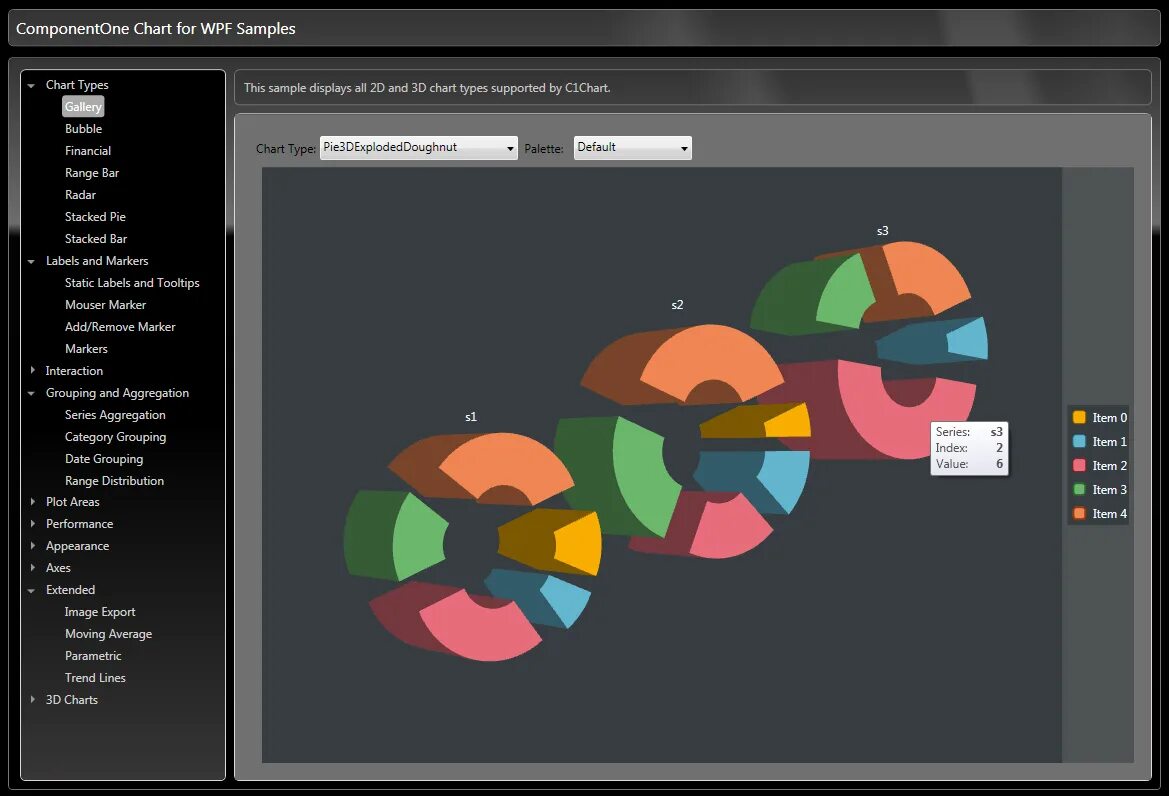This screenshot has height=796, width=1169.
Task: Open the Stacked Pie sample
Action: (x=95, y=217)
